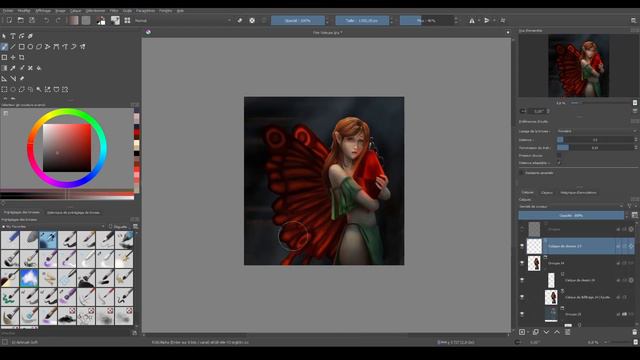
Task: Click the Redo arrow in toolbar
Action: (x=58, y=20)
